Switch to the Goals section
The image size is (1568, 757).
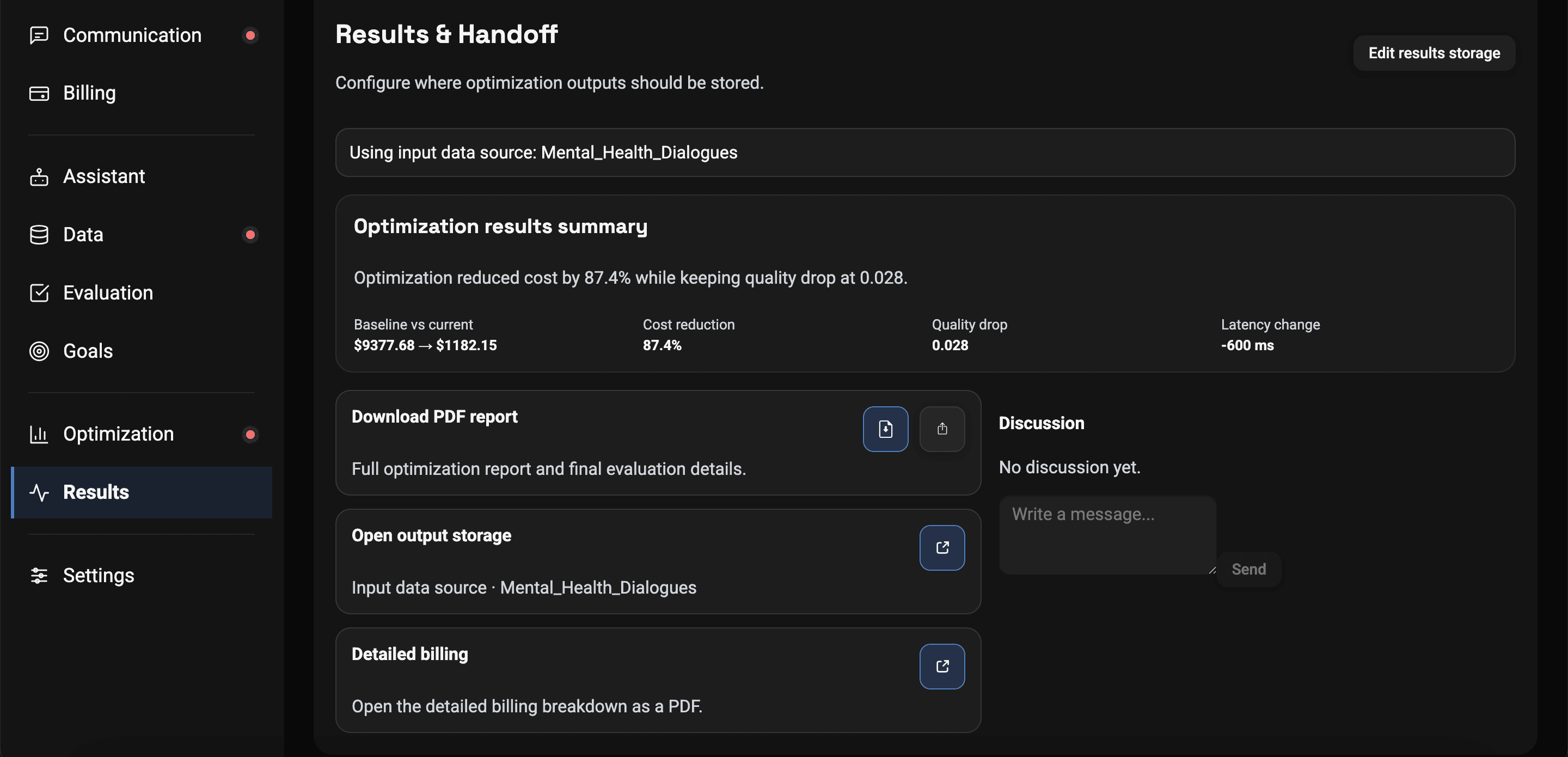[x=88, y=351]
